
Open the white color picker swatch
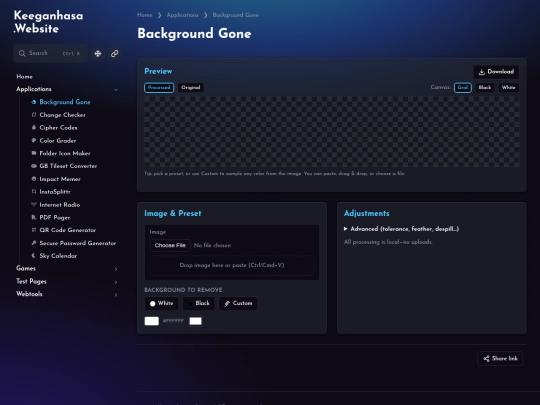pyautogui.click(x=152, y=321)
